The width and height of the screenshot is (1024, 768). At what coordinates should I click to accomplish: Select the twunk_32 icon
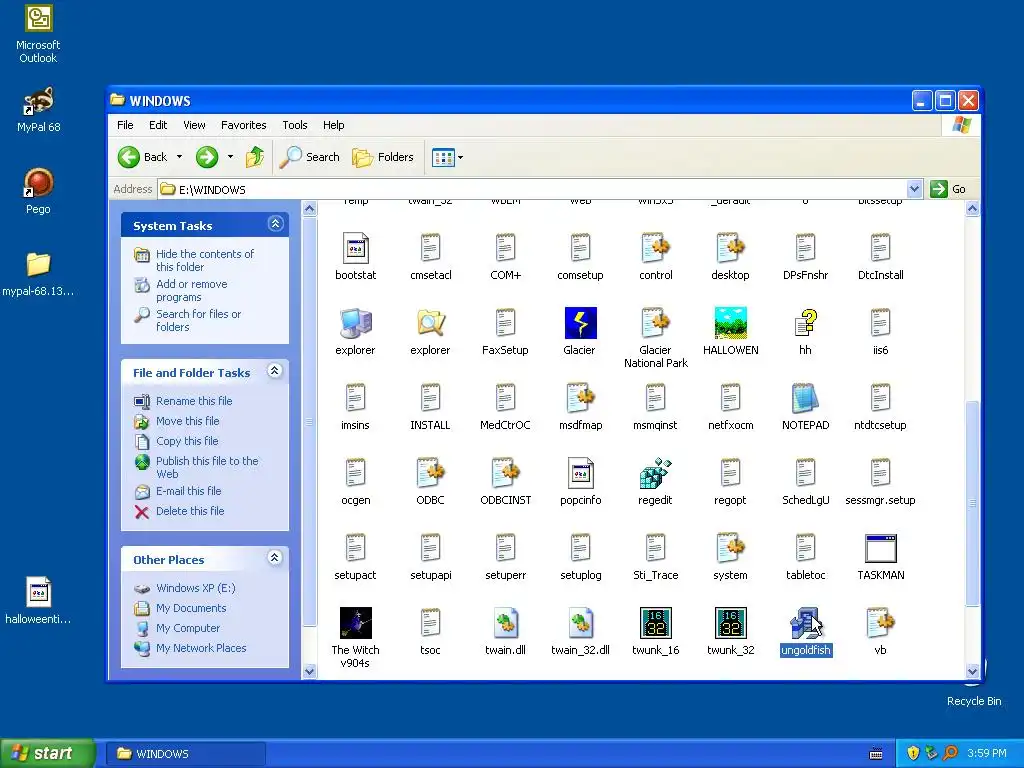click(731, 623)
